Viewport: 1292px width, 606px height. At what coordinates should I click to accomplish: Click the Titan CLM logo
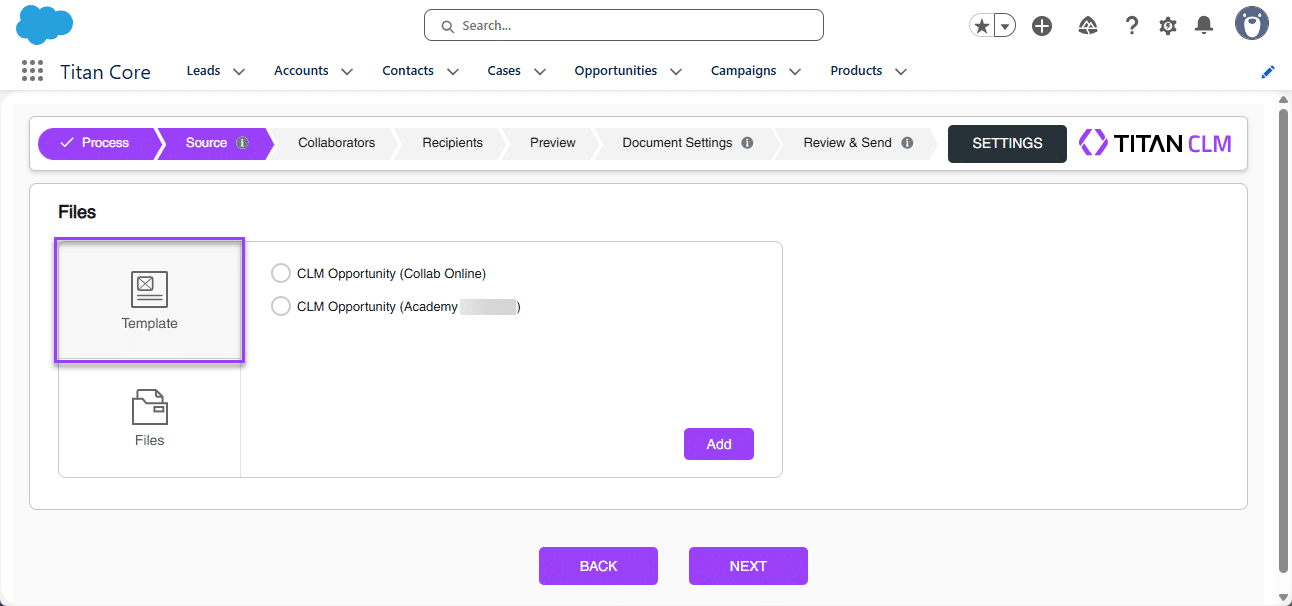[1155, 142]
